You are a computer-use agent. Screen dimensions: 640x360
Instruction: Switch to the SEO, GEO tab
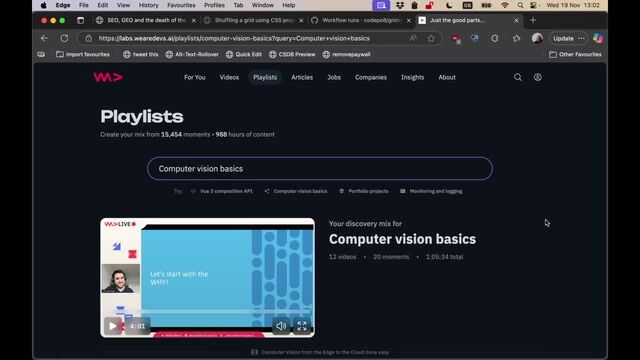[146, 20]
